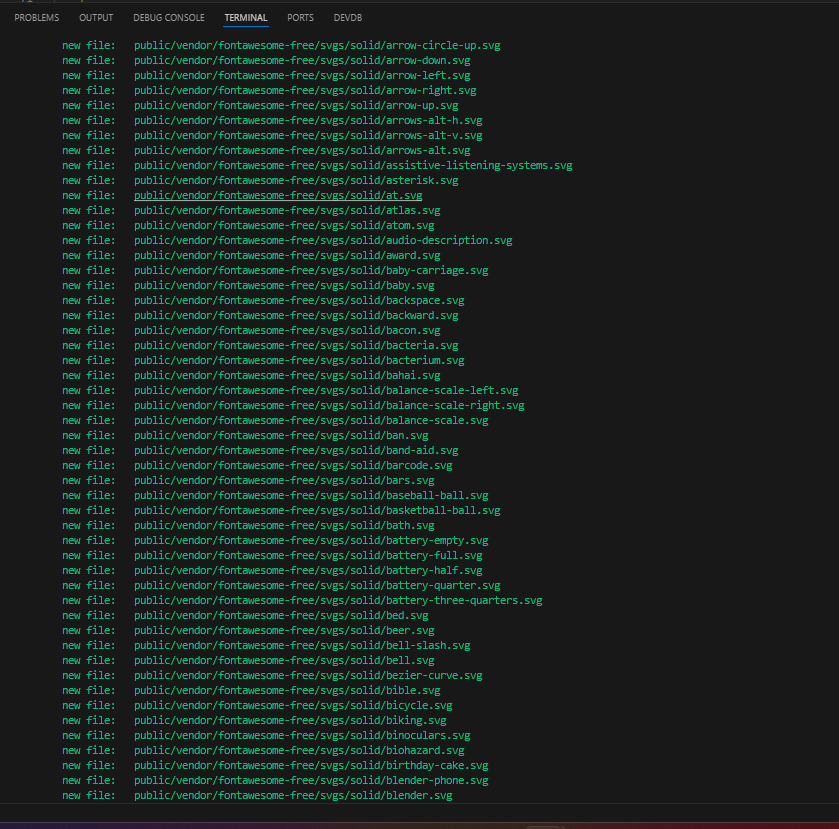This screenshot has width=839, height=829.
Task: Open the underlined at.svg file path
Action: [278, 196]
